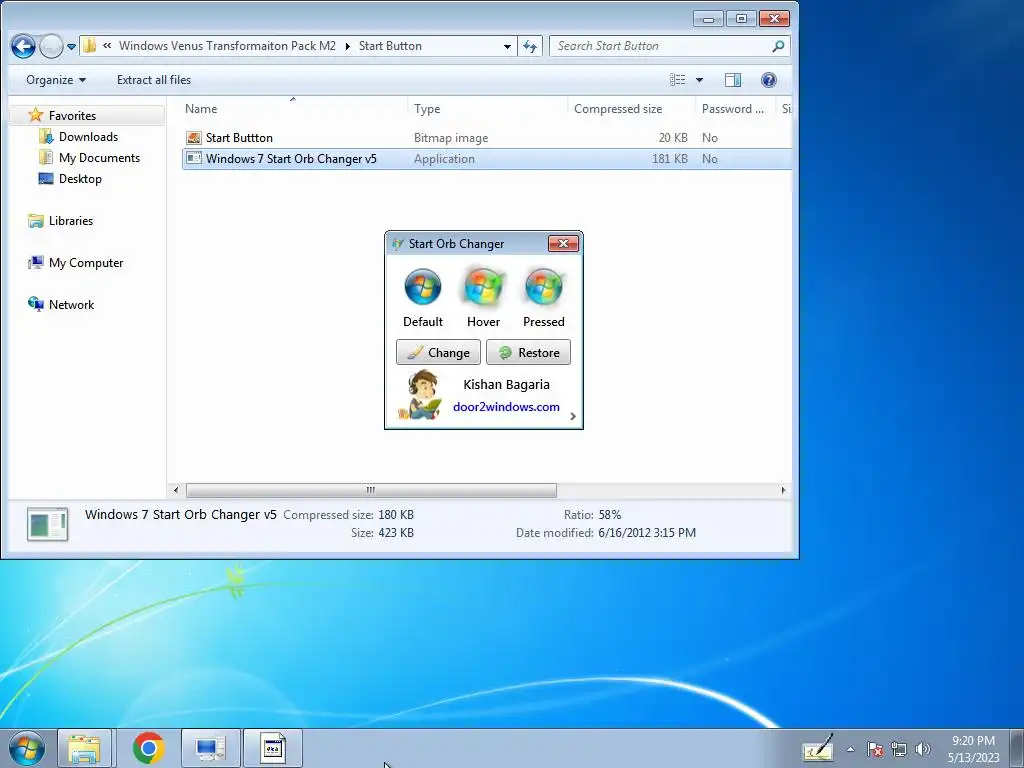1024x768 pixels.
Task: Click the Start Orb Changer title icon
Action: [x=397, y=244]
